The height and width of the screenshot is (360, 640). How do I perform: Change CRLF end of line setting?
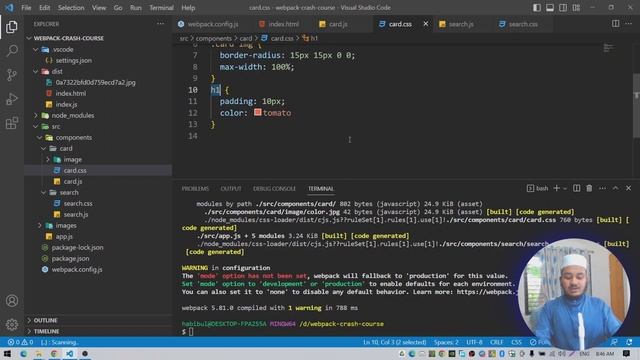click(x=496, y=342)
